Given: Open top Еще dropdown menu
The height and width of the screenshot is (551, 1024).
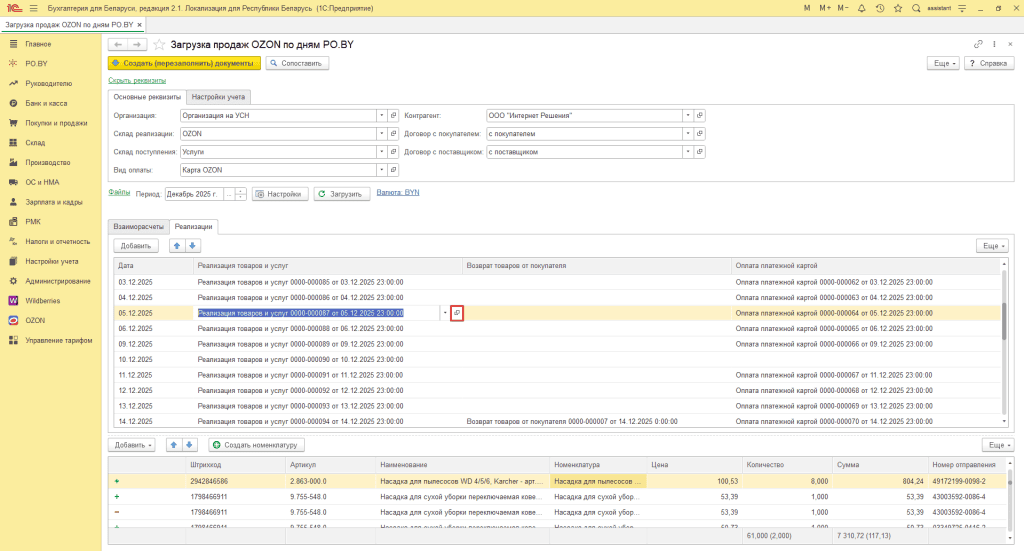Looking at the screenshot, I should pos(944,63).
